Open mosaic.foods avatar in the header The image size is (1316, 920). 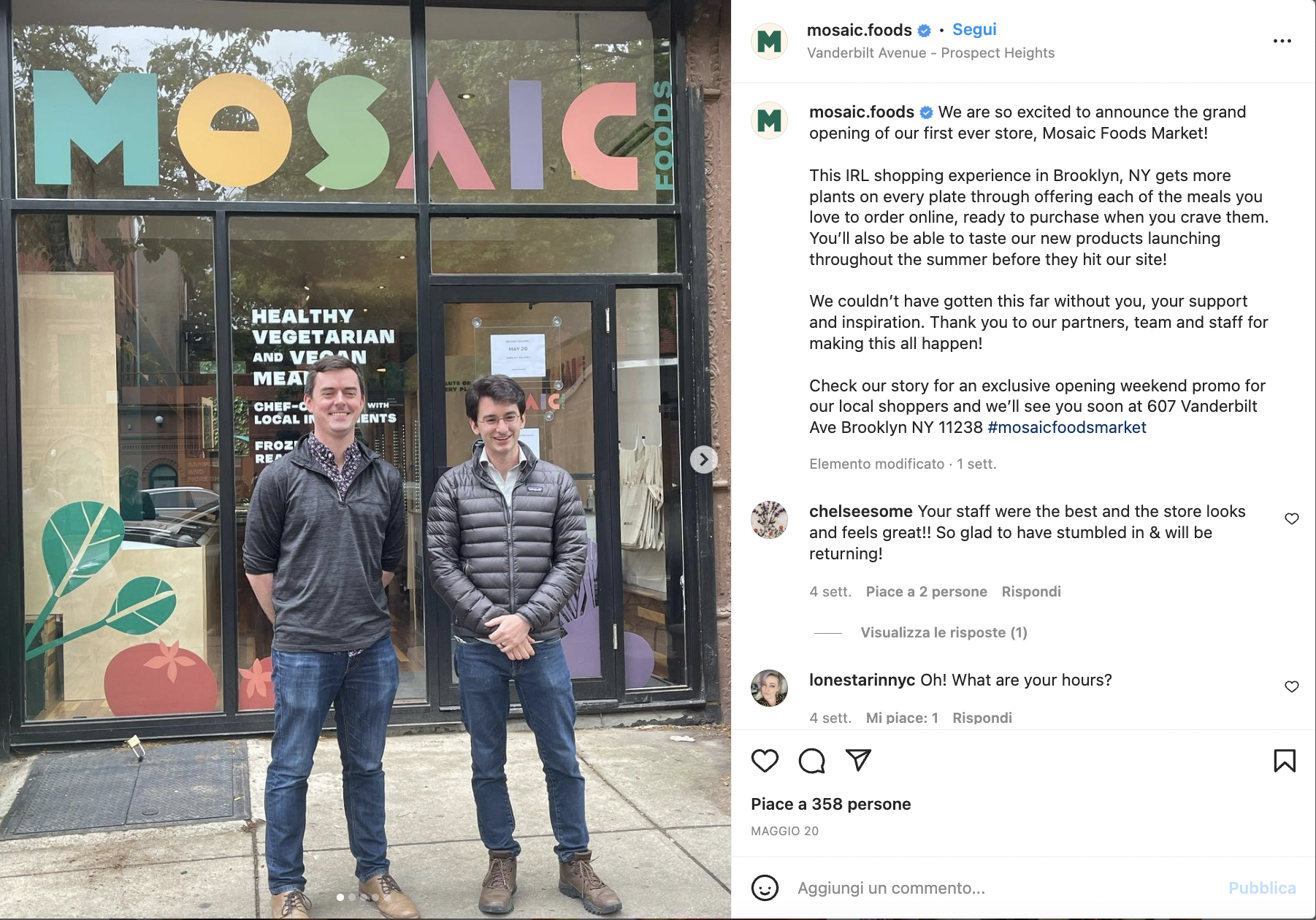[x=769, y=42]
